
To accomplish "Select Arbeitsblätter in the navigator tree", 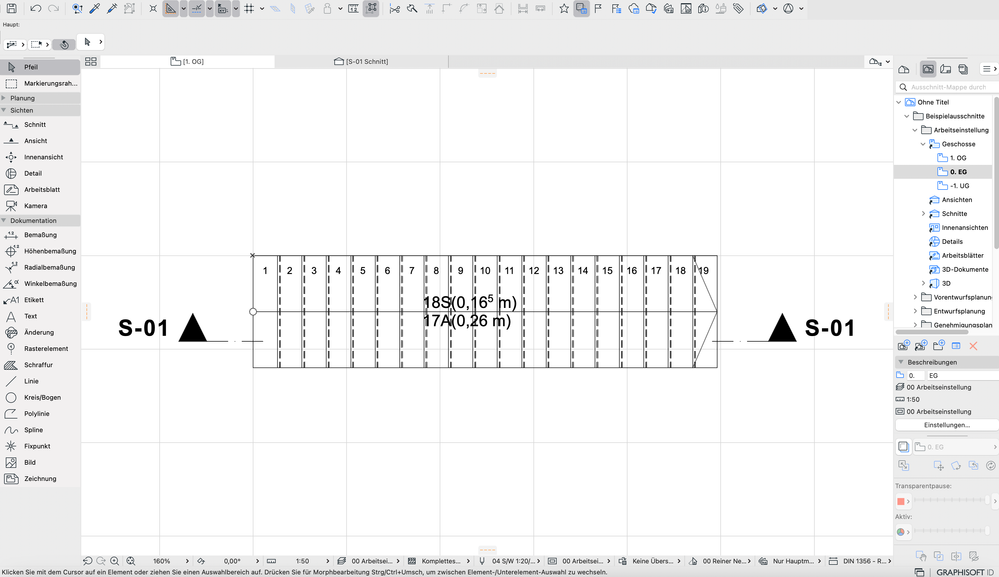I will pyautogui.click(x=963, y=255).
